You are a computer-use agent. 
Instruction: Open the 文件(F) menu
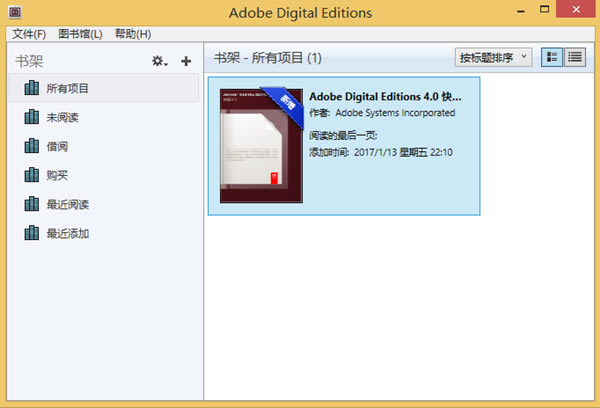[29, 34]
